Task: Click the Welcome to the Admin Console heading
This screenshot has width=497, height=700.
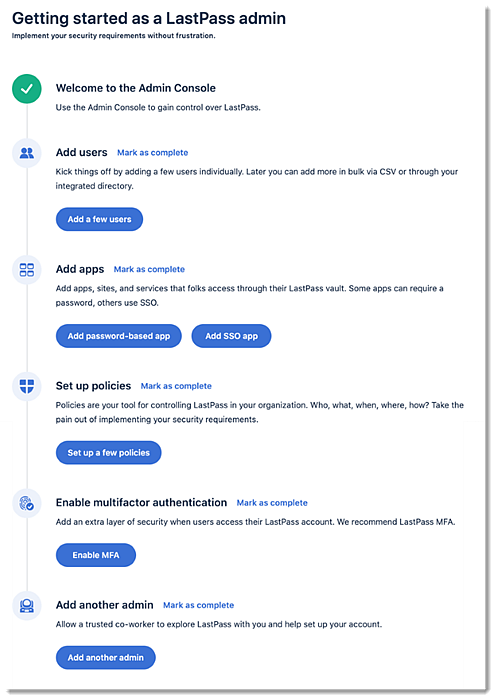Action: pos(136,88)
